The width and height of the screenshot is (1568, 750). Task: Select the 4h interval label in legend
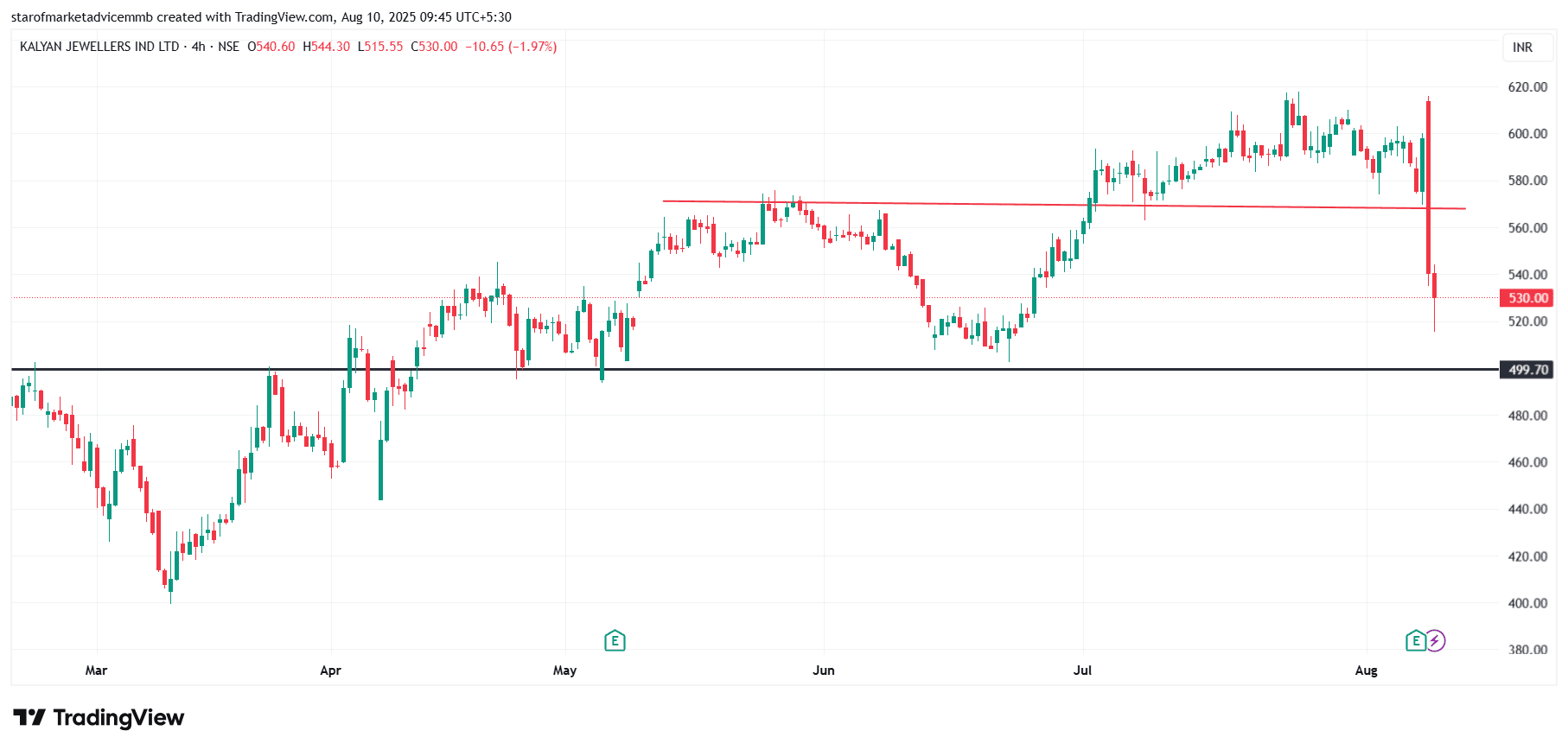(199, 47)
